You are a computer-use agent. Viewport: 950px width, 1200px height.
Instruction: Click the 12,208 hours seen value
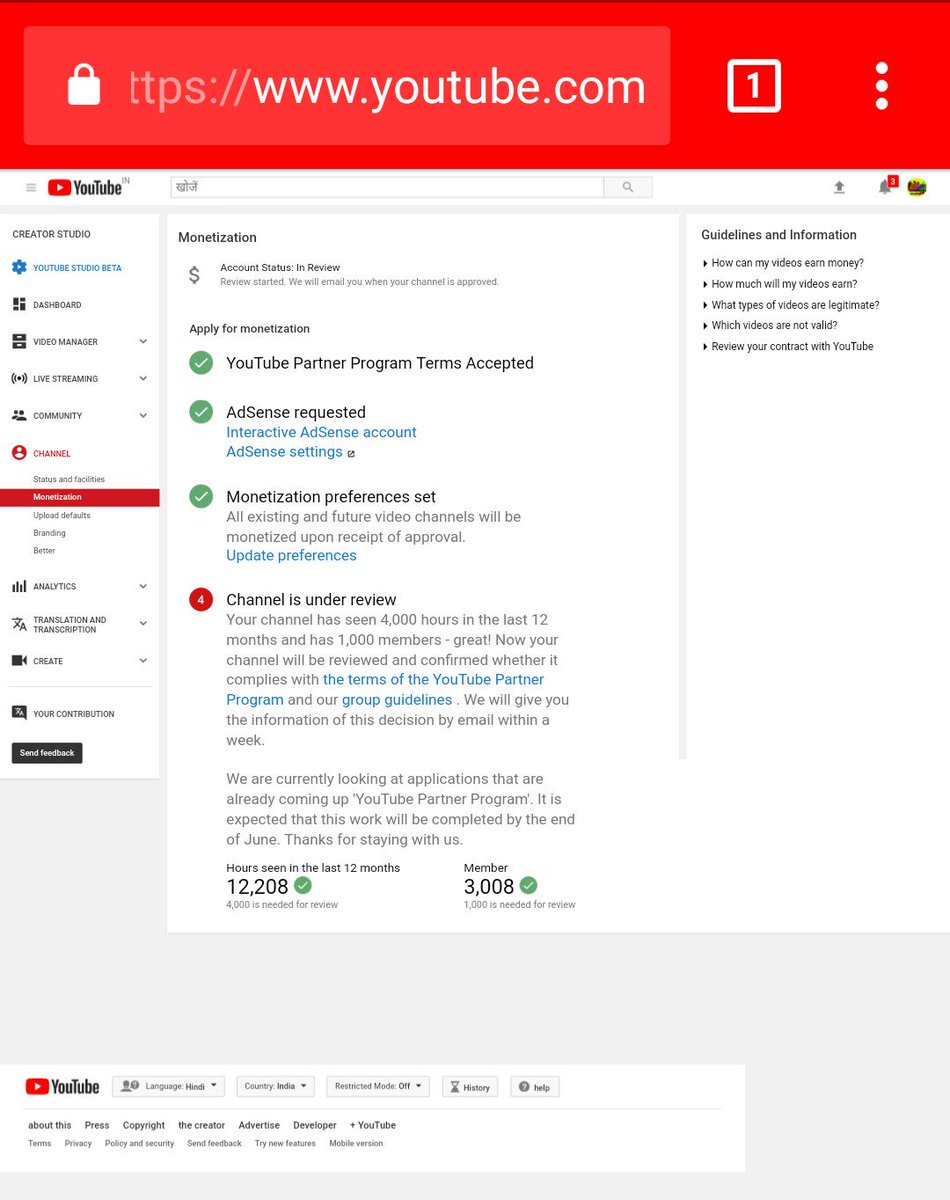tap(257, 886)
